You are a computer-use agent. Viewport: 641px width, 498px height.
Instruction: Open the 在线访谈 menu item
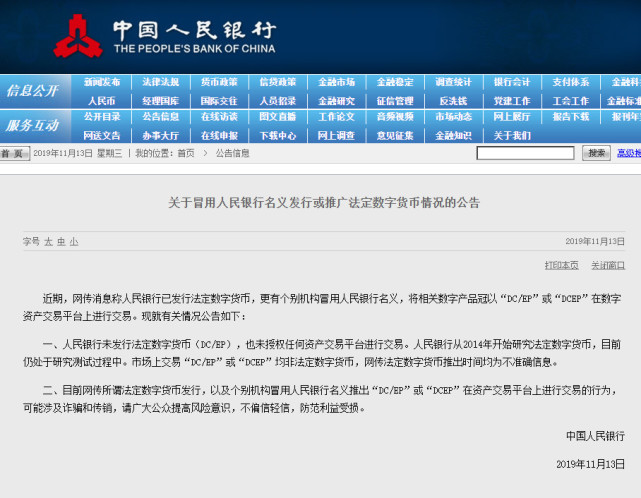point(219,117)
